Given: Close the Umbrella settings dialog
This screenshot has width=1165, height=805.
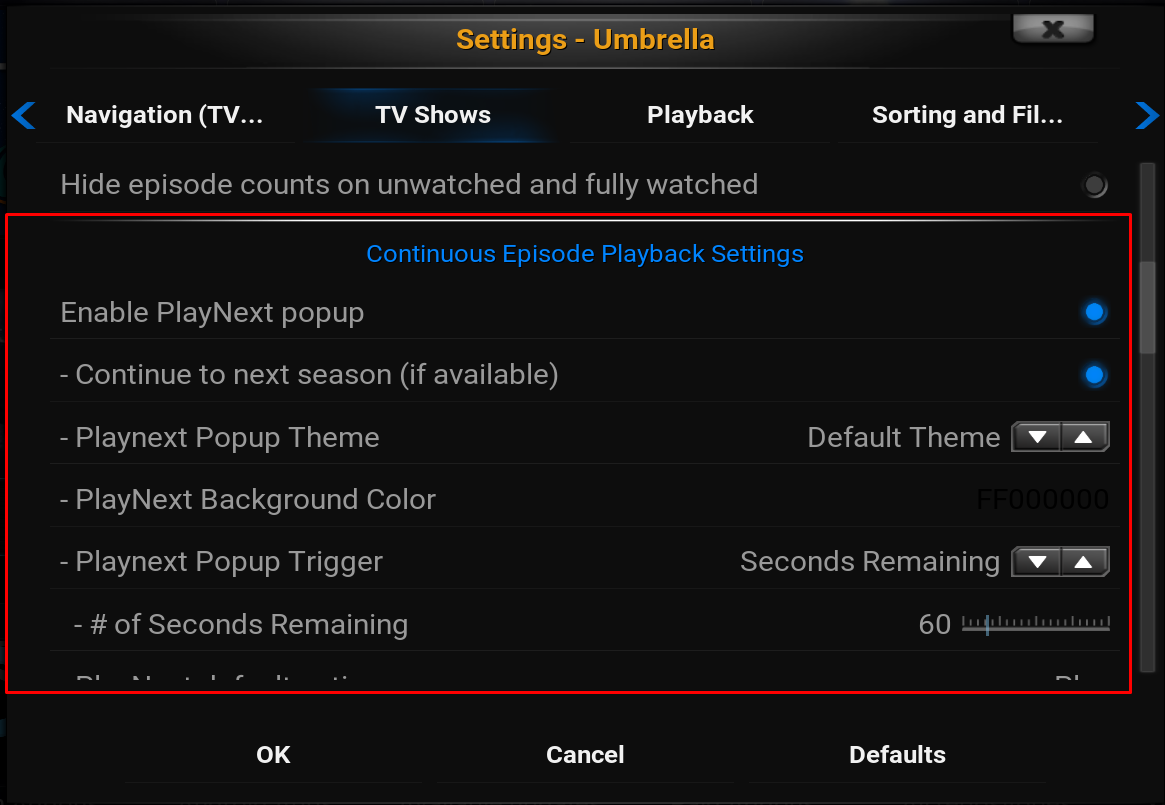Looking at the screenshot, I should (x=1053, y=30).
